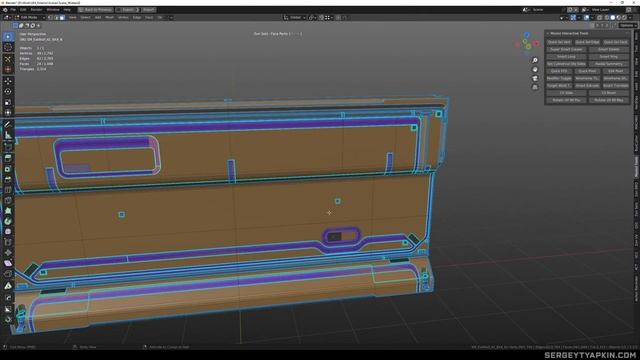Select the Rotate tool
The image size is (640, 360).
(8, 91)
